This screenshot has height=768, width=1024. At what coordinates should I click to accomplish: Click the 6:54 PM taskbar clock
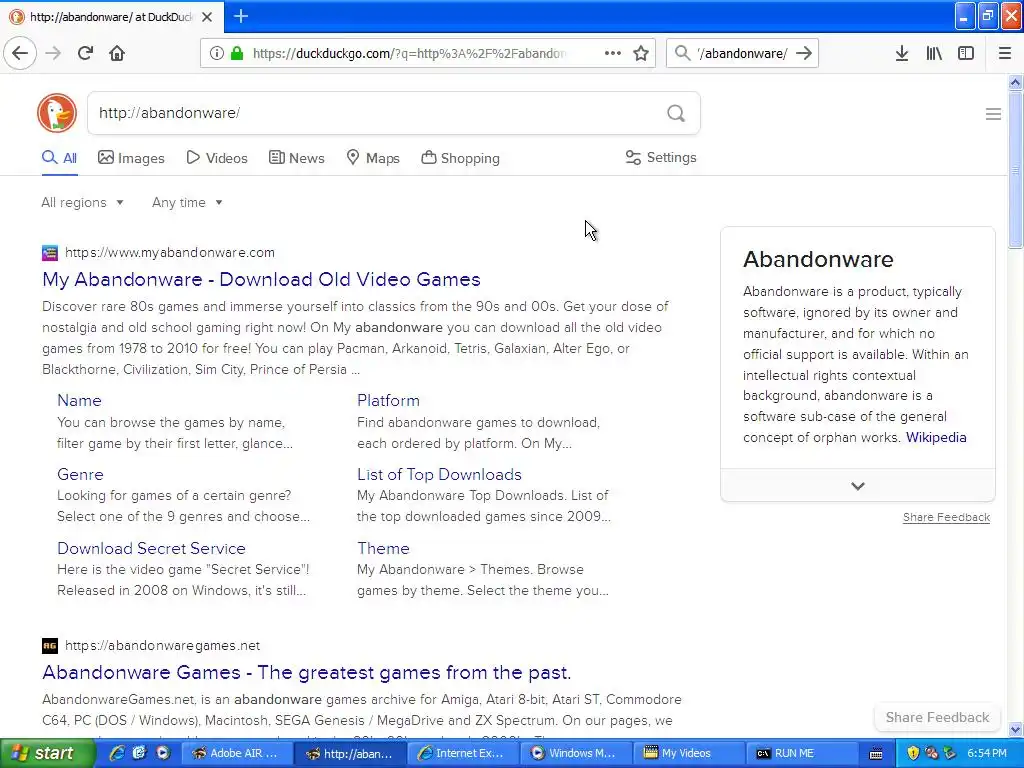[x=987, y=753]
